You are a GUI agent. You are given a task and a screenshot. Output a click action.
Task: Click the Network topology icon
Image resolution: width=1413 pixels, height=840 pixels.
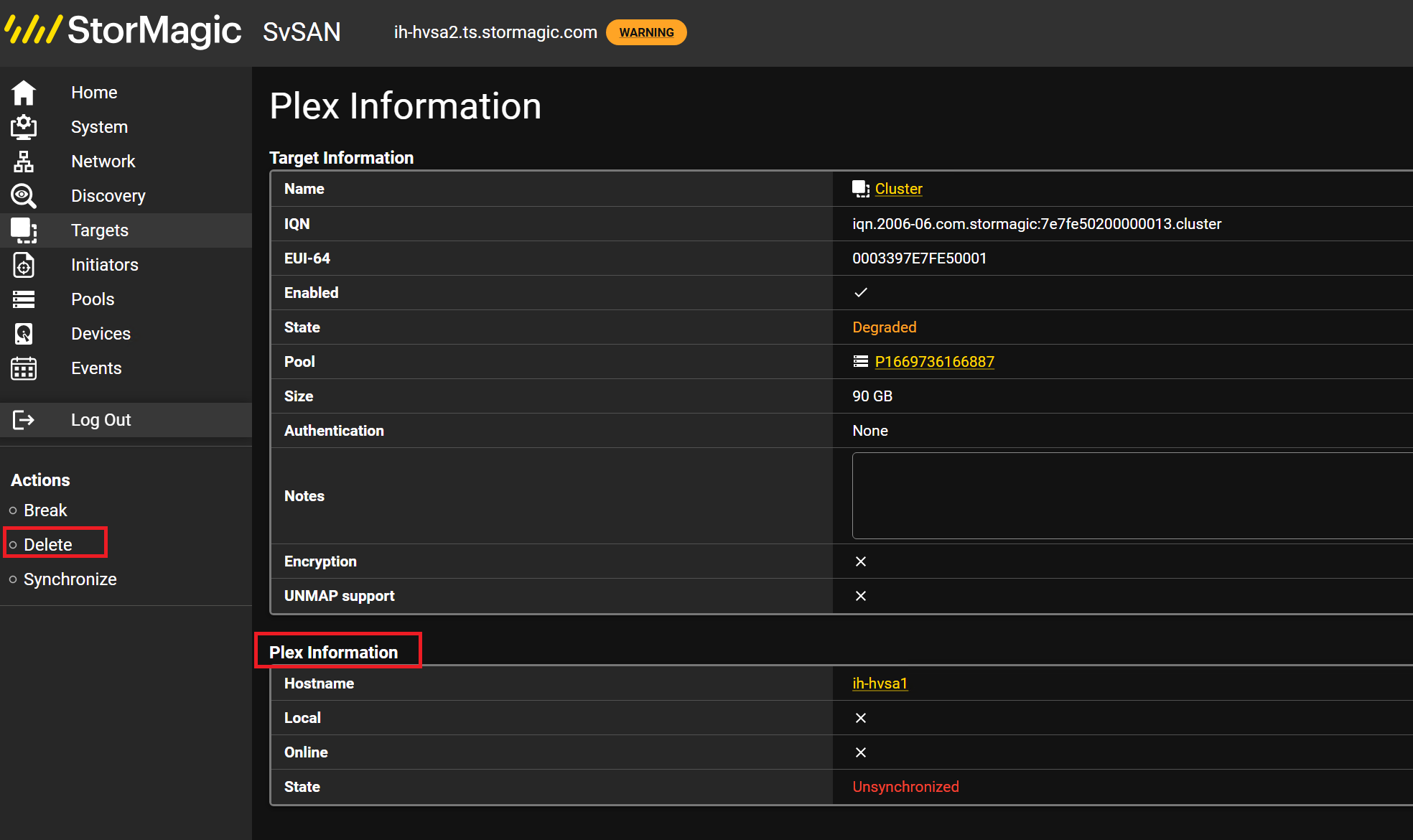pyautogui.click(x=24, y=162)
